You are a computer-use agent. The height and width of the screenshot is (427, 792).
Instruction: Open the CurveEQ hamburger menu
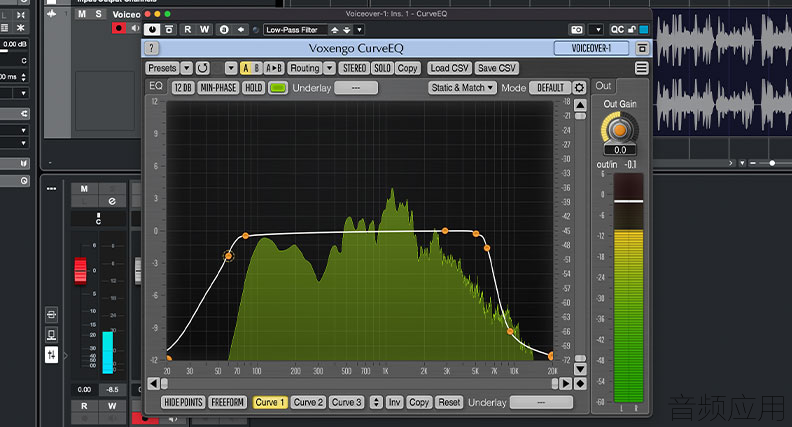coord(641,68)
